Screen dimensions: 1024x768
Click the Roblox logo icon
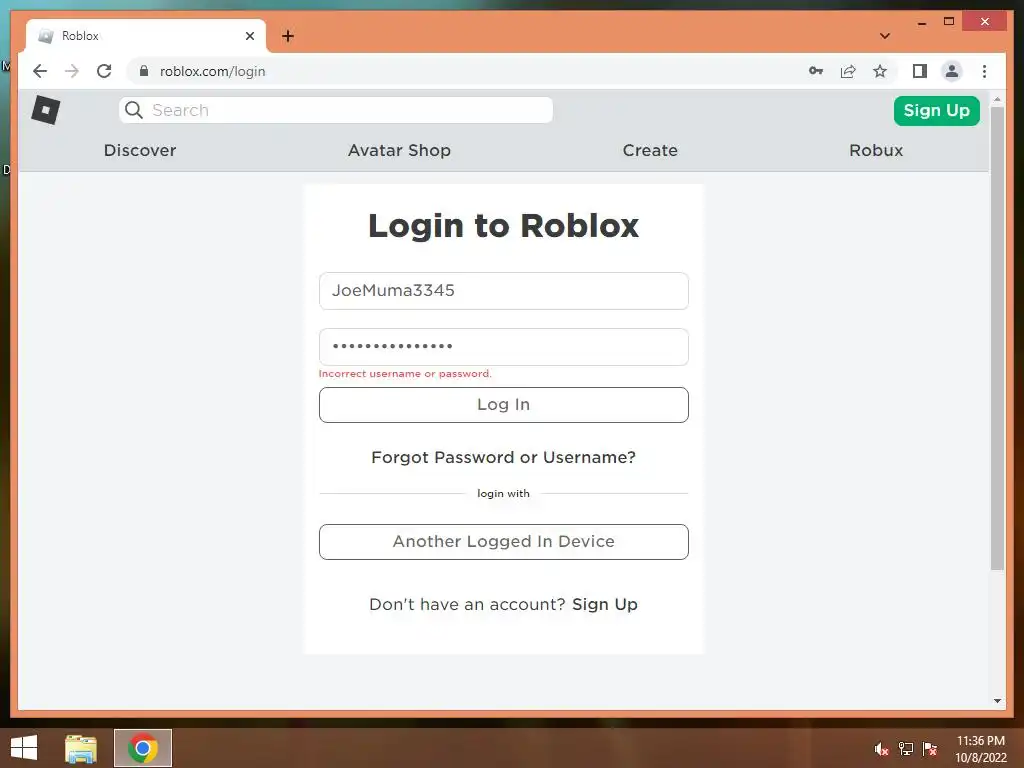pyautogui.click(x=46, y=110)
